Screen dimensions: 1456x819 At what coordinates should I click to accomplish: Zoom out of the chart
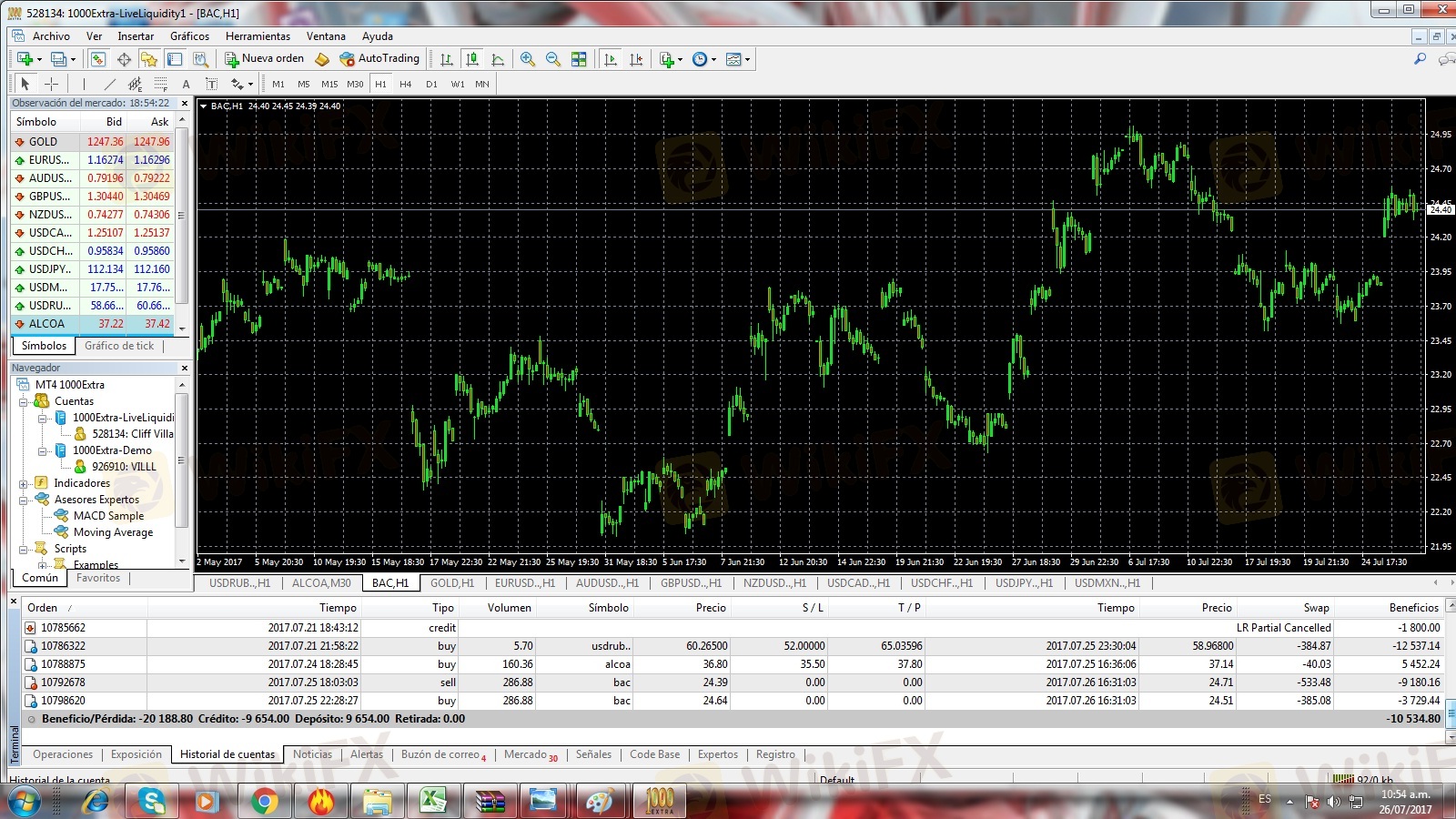(552, 59)
